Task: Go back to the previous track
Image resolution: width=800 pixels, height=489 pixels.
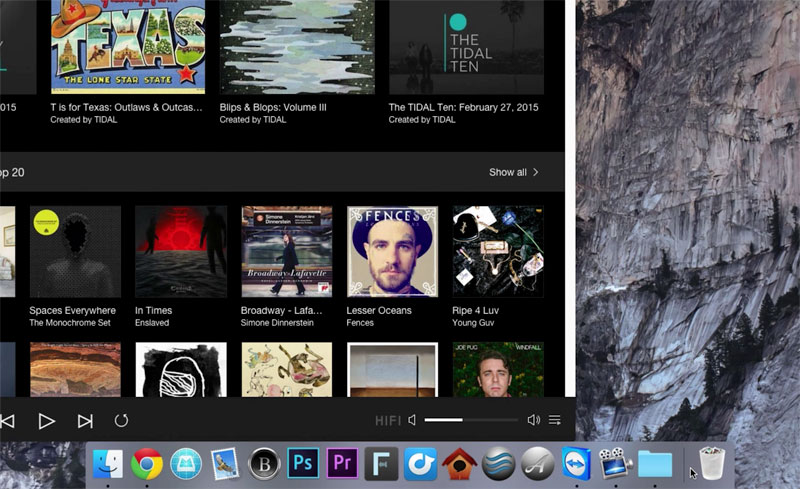Action: [x=7, y=421]
